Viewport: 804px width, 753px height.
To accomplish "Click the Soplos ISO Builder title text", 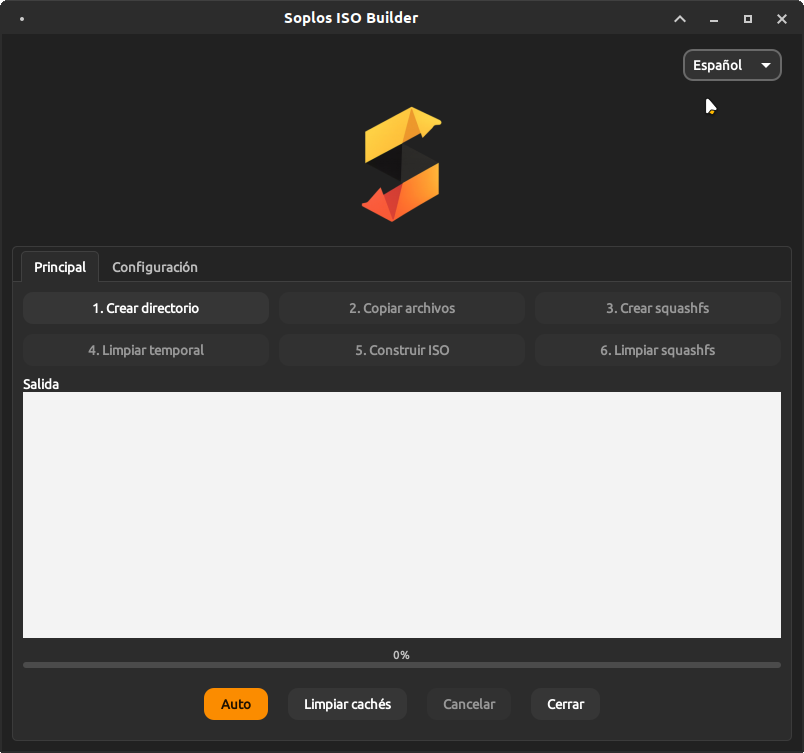I will click(351, 18).
